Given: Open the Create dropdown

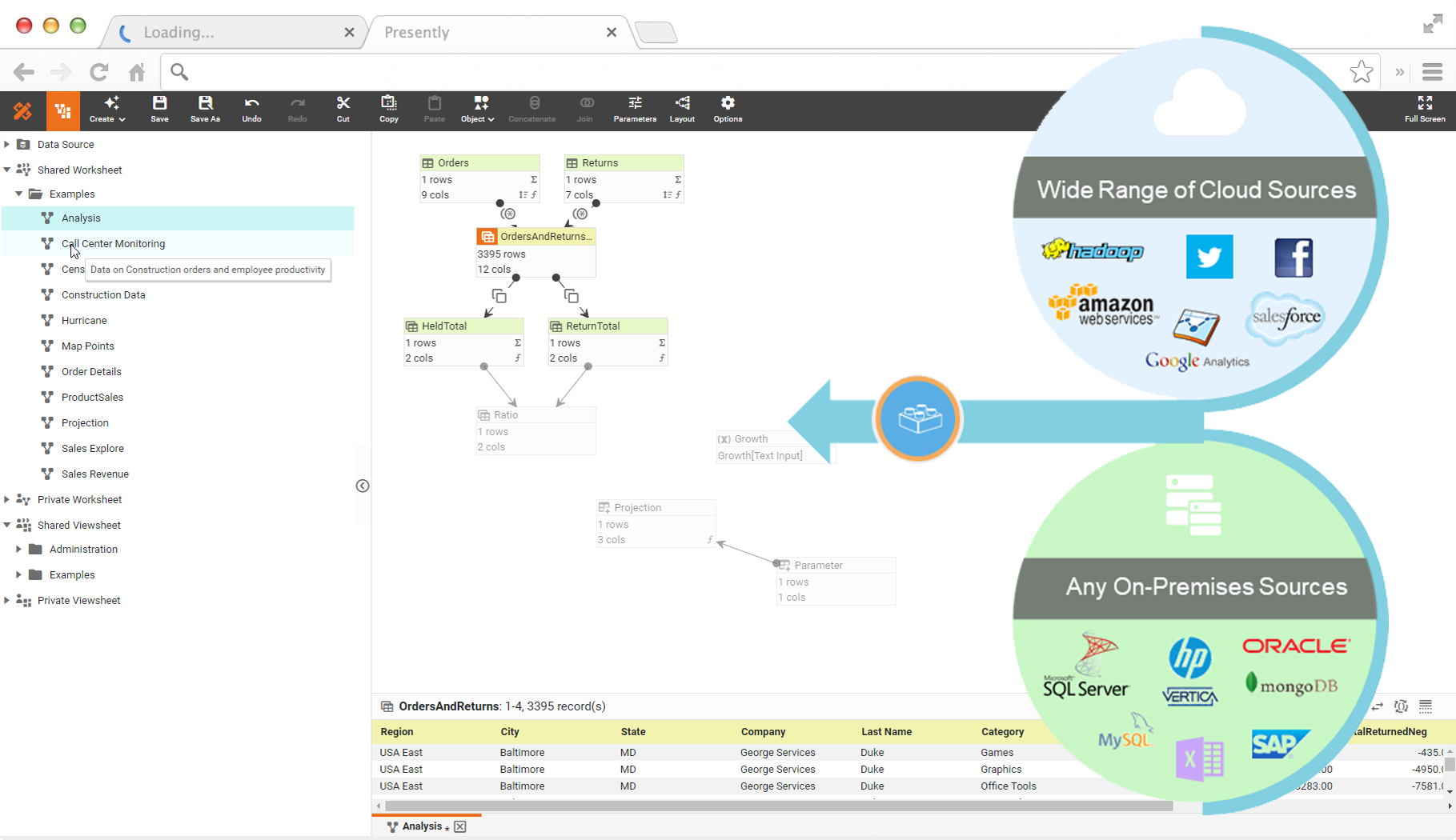Looking at the screenshot, I should point(107,110).
